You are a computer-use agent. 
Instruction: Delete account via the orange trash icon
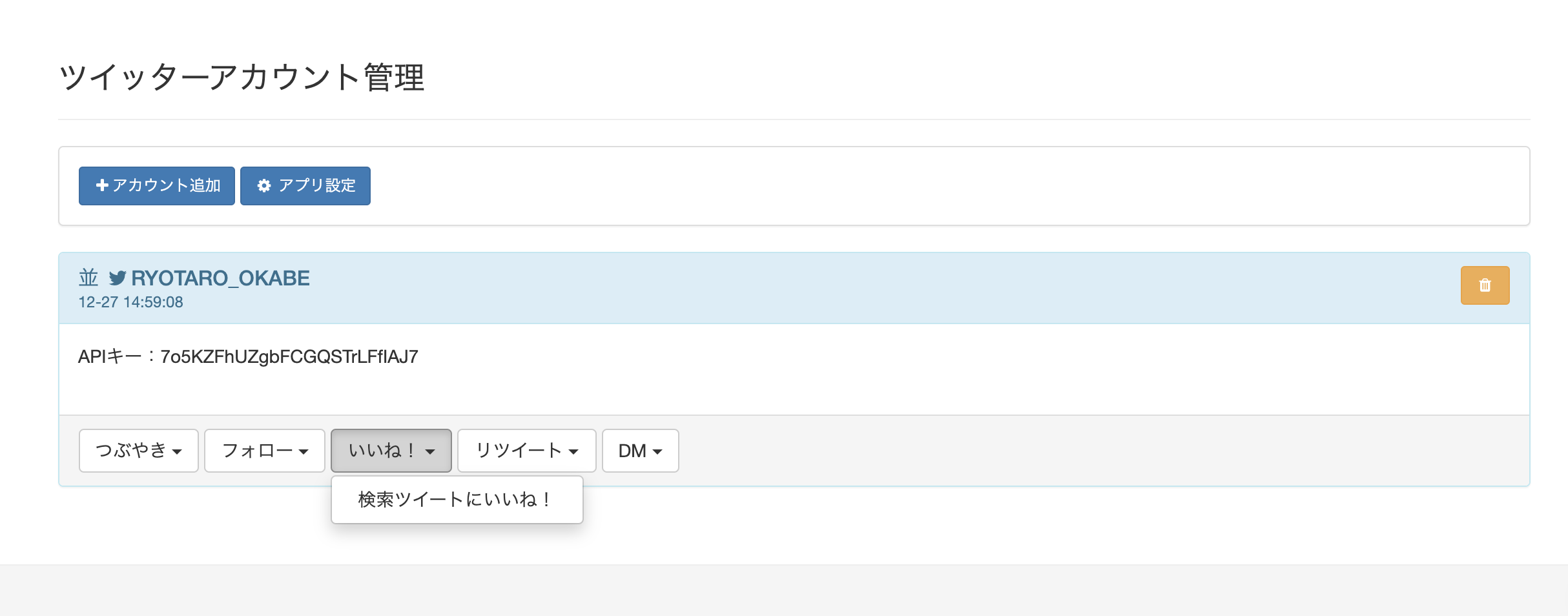(x=1485, y=285)
